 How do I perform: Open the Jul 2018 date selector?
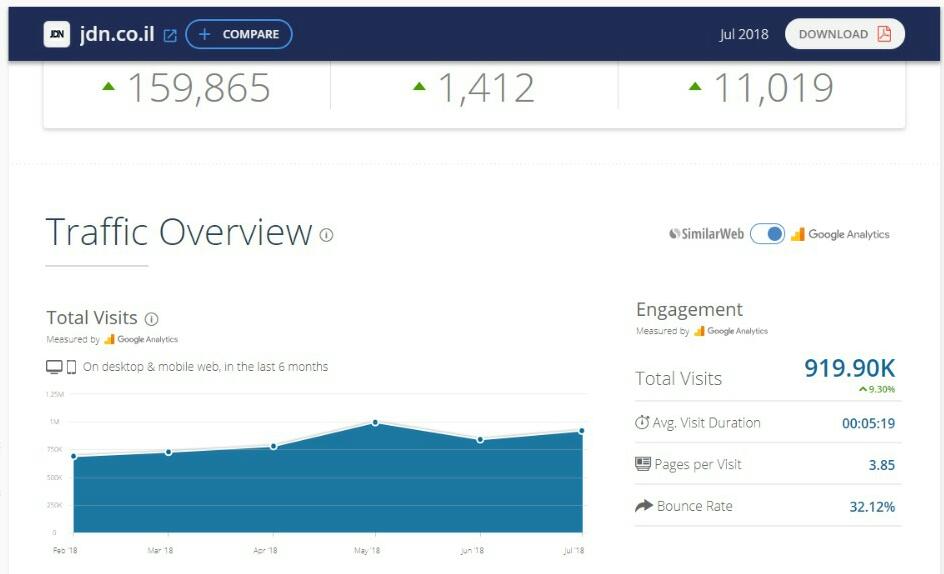coord(744,34)
